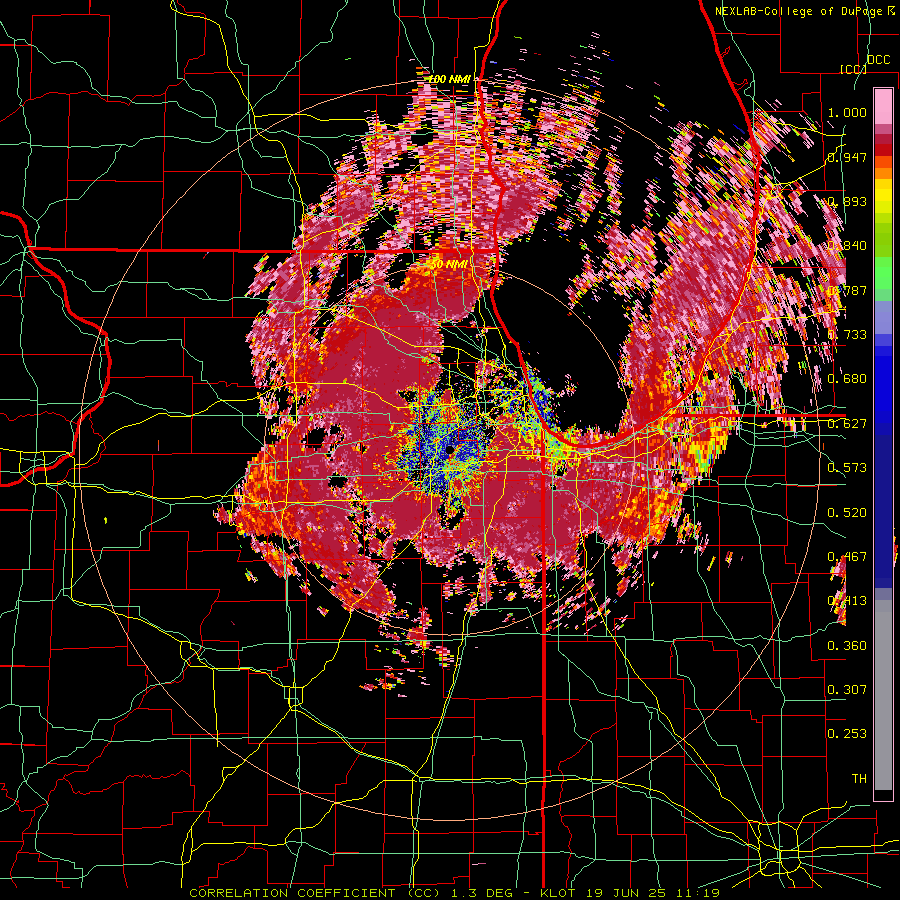Click the 100 NMI range ring label
Viewport: 900px width, 900px height.
point(449,79)
